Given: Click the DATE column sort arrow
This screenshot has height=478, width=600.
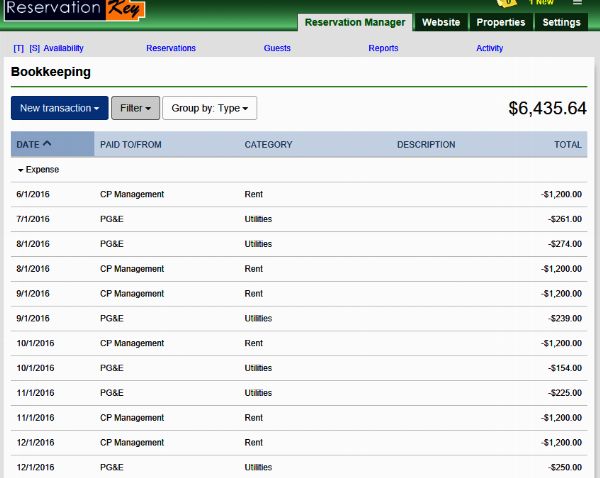Looking at the screenshot, I should coord(47,144).
